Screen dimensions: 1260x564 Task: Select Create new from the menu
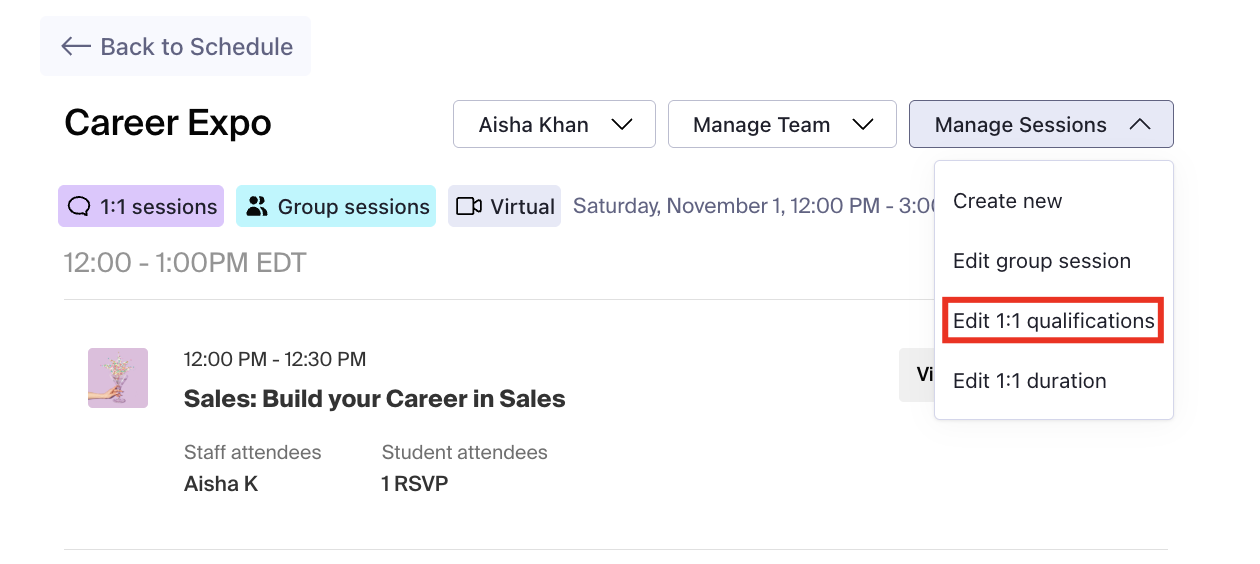(x=1007, y=201)
